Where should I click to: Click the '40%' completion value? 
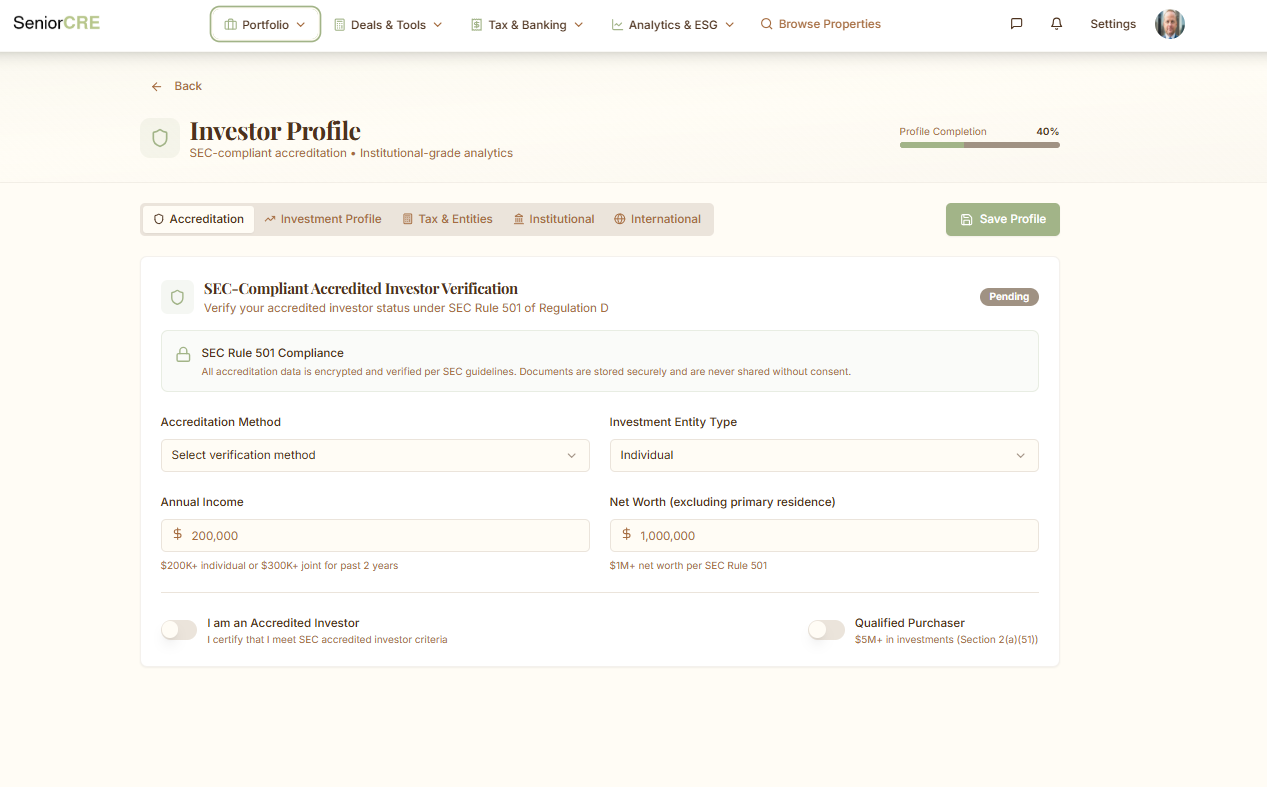[1048, 132]
